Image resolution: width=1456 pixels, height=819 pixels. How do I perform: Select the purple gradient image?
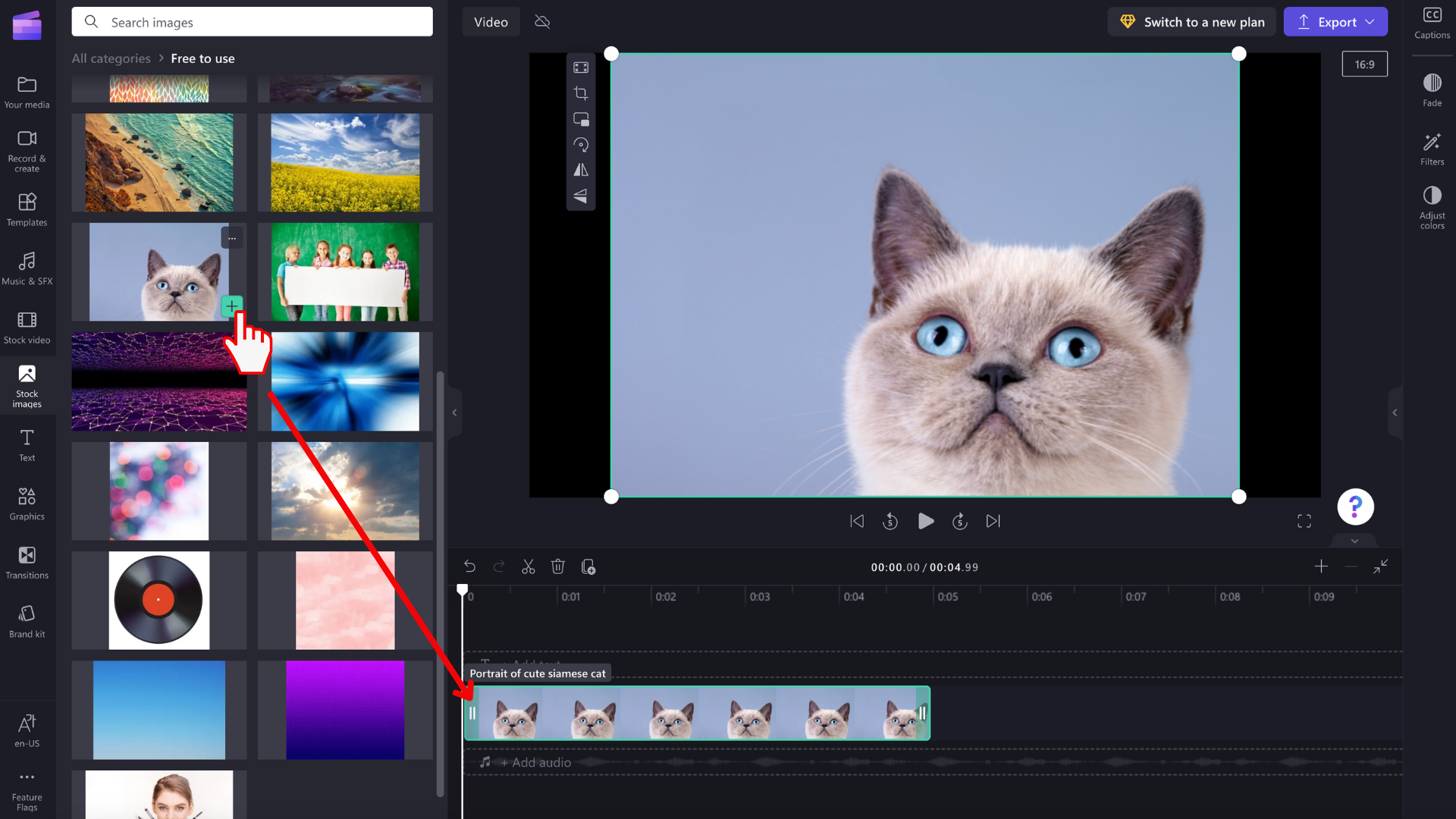pos(345,710)
